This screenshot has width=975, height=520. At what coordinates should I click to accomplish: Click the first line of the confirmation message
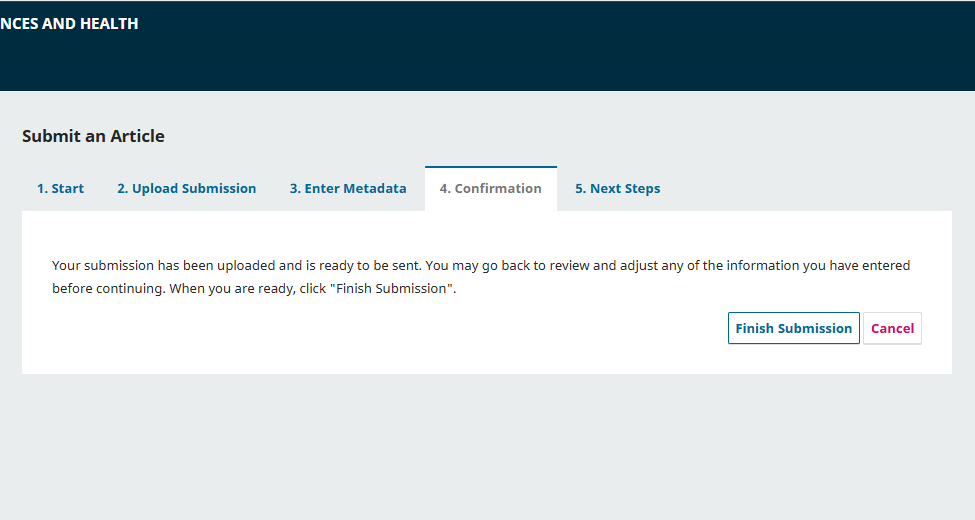coord(480,266)
